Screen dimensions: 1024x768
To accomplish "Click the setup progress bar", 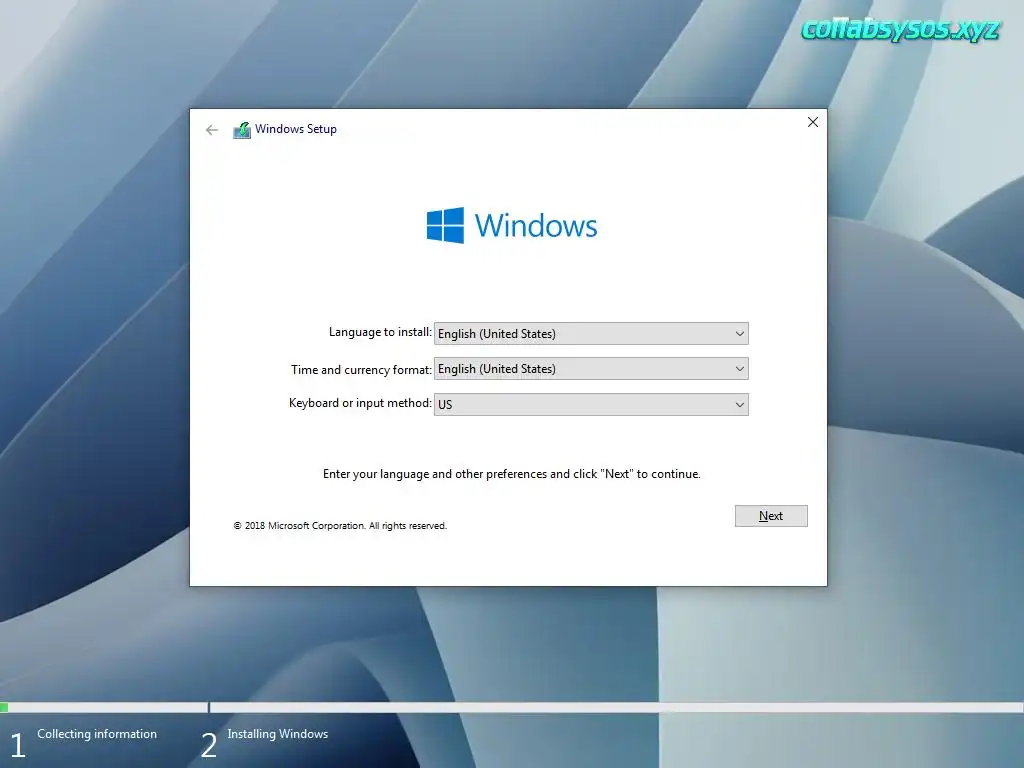I will (512, 707).
